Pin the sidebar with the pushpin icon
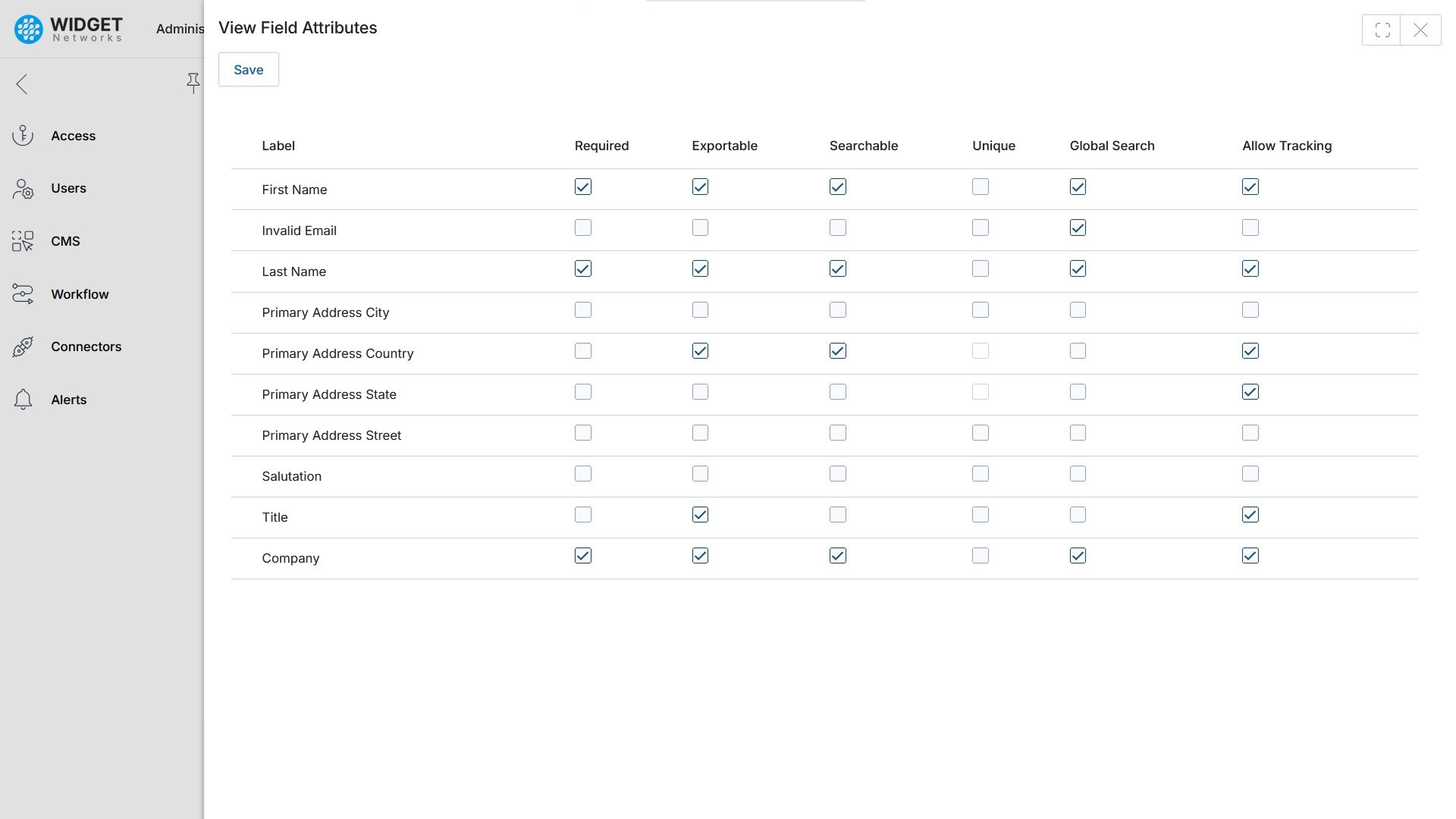 coord(193,83)
